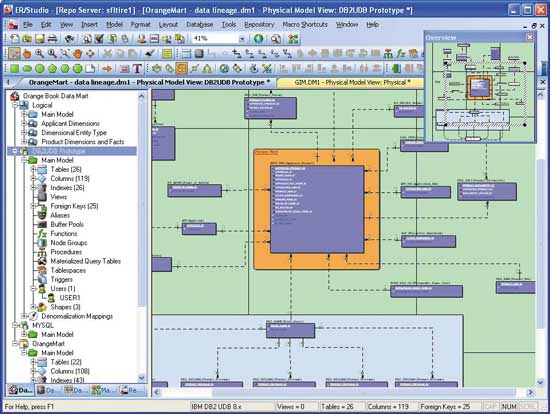Screen dimensions: 550x414
Task: Select the pointer selection tool
Action: pyautogui.click(x=14, y=54)
